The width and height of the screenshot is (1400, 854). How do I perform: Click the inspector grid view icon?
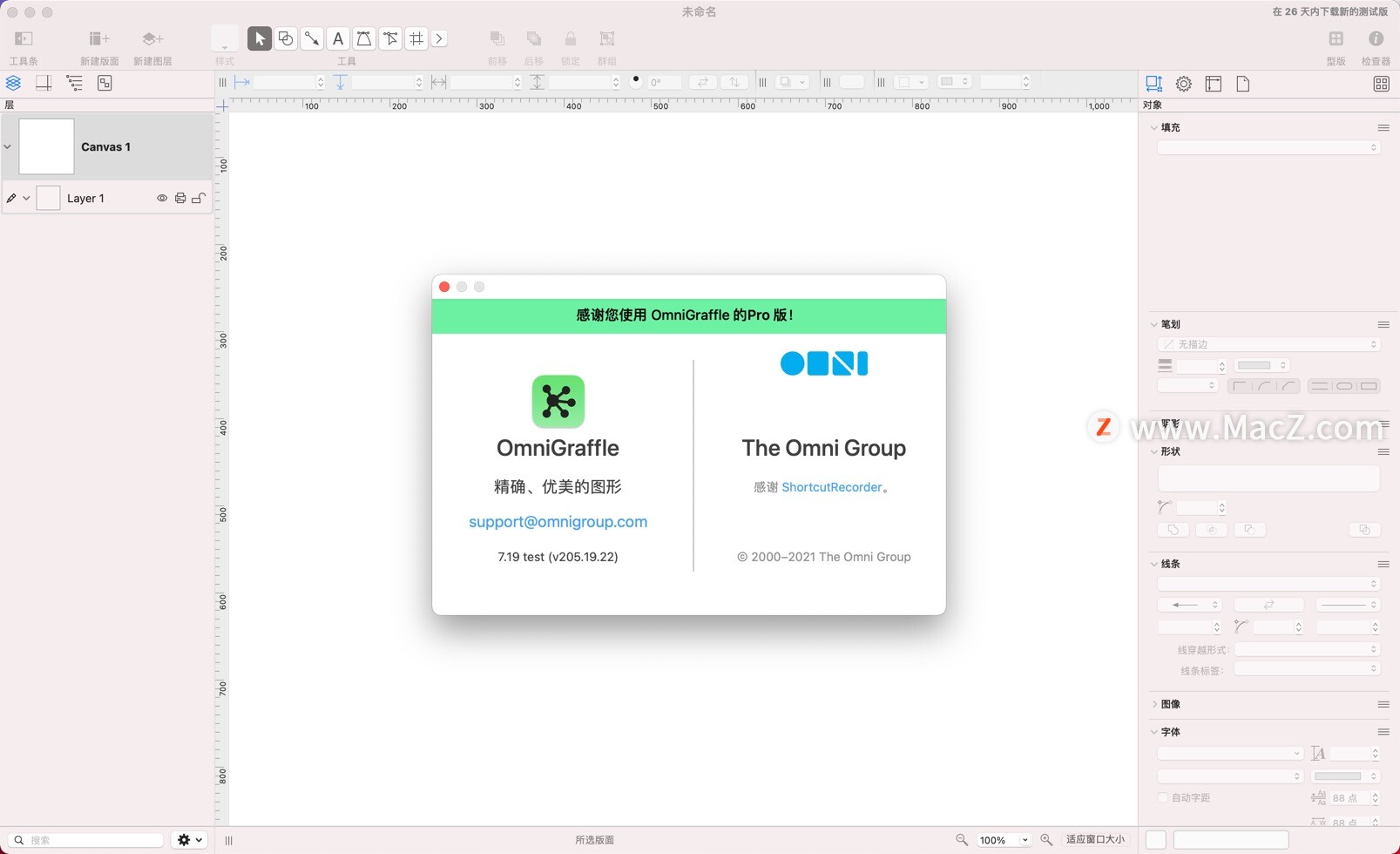pyautogui.click(x=1381, y=84)
